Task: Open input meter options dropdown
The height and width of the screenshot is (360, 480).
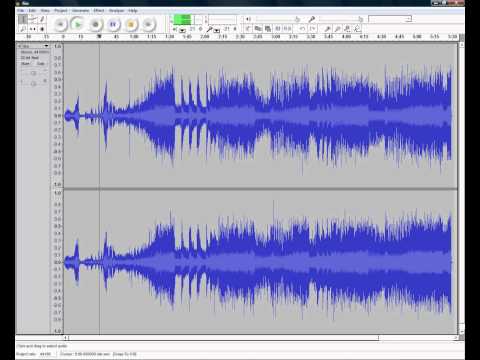Action: 217,30
